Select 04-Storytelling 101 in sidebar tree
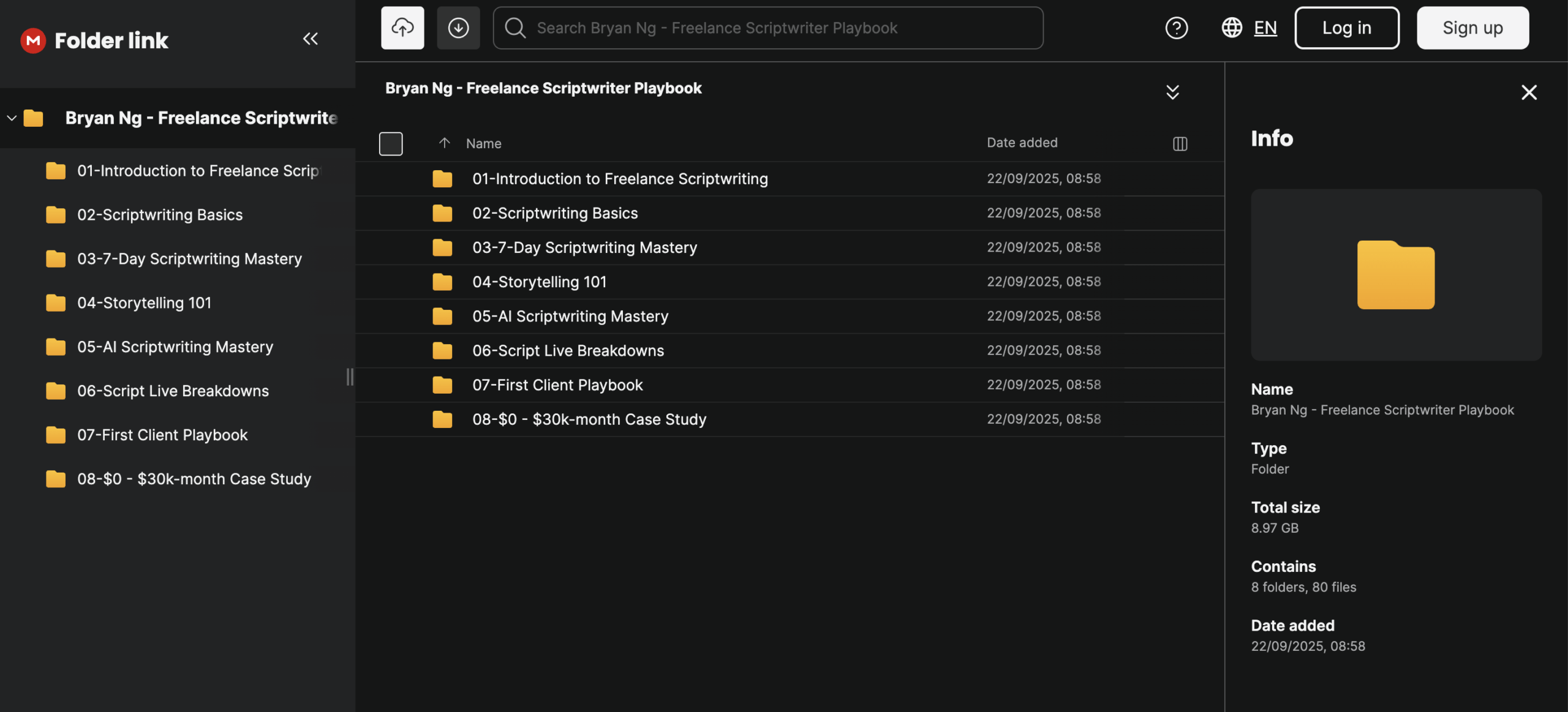Image resolution: width=1568 pixels, height=712 pixels. pos(144,302)
